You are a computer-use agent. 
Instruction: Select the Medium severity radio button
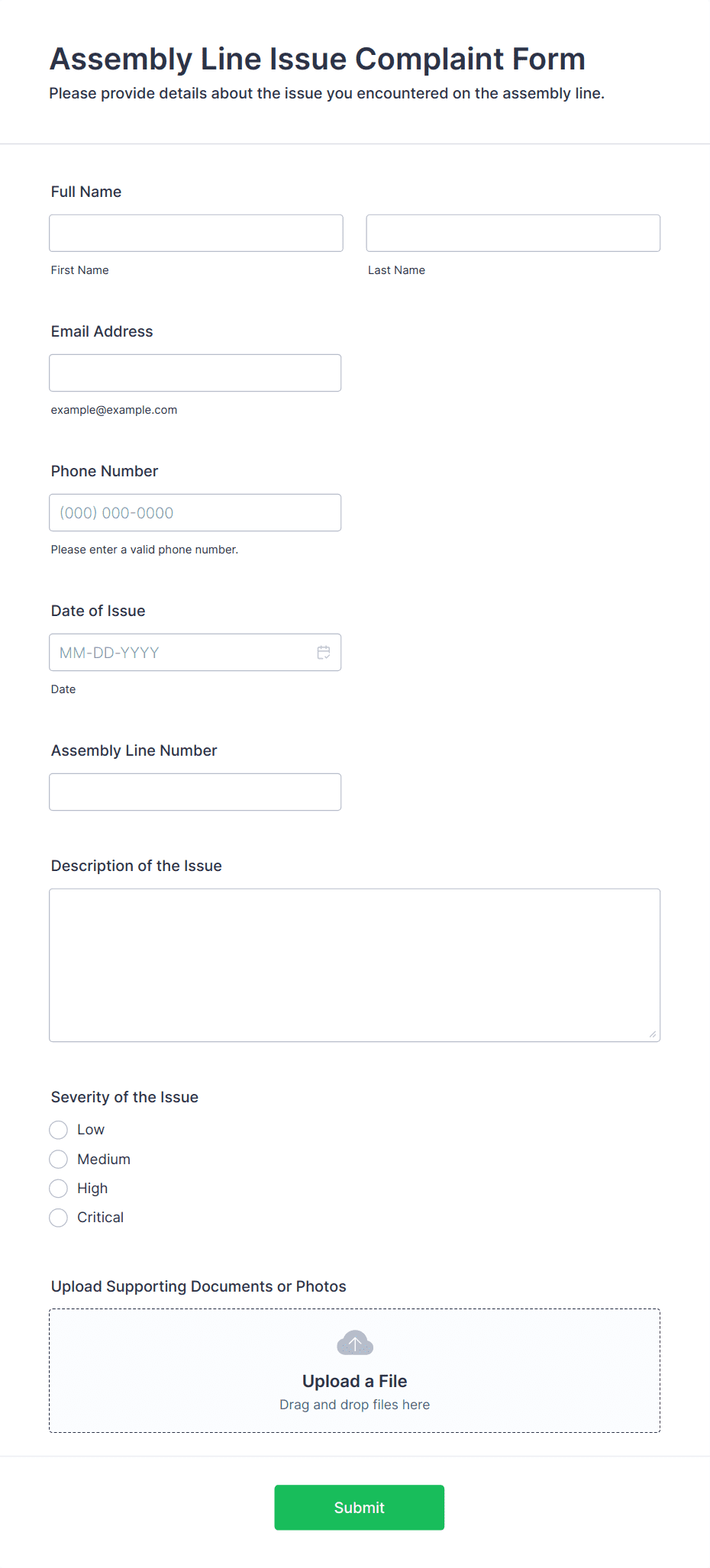[x=59, y=1160]
